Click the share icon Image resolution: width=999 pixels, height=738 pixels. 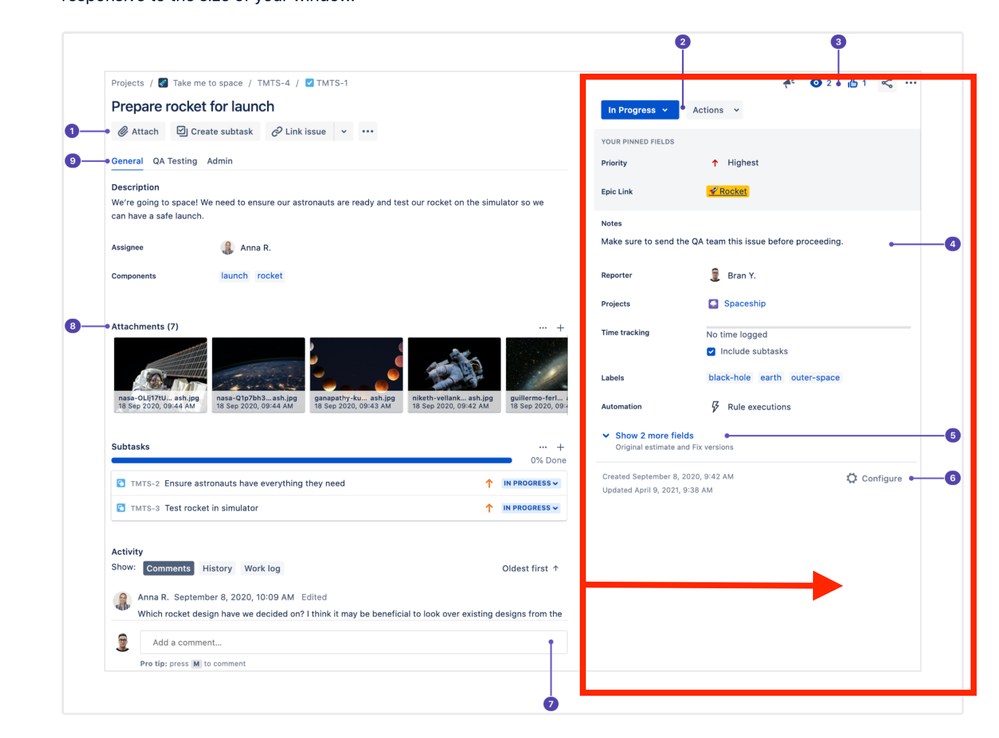887,83
